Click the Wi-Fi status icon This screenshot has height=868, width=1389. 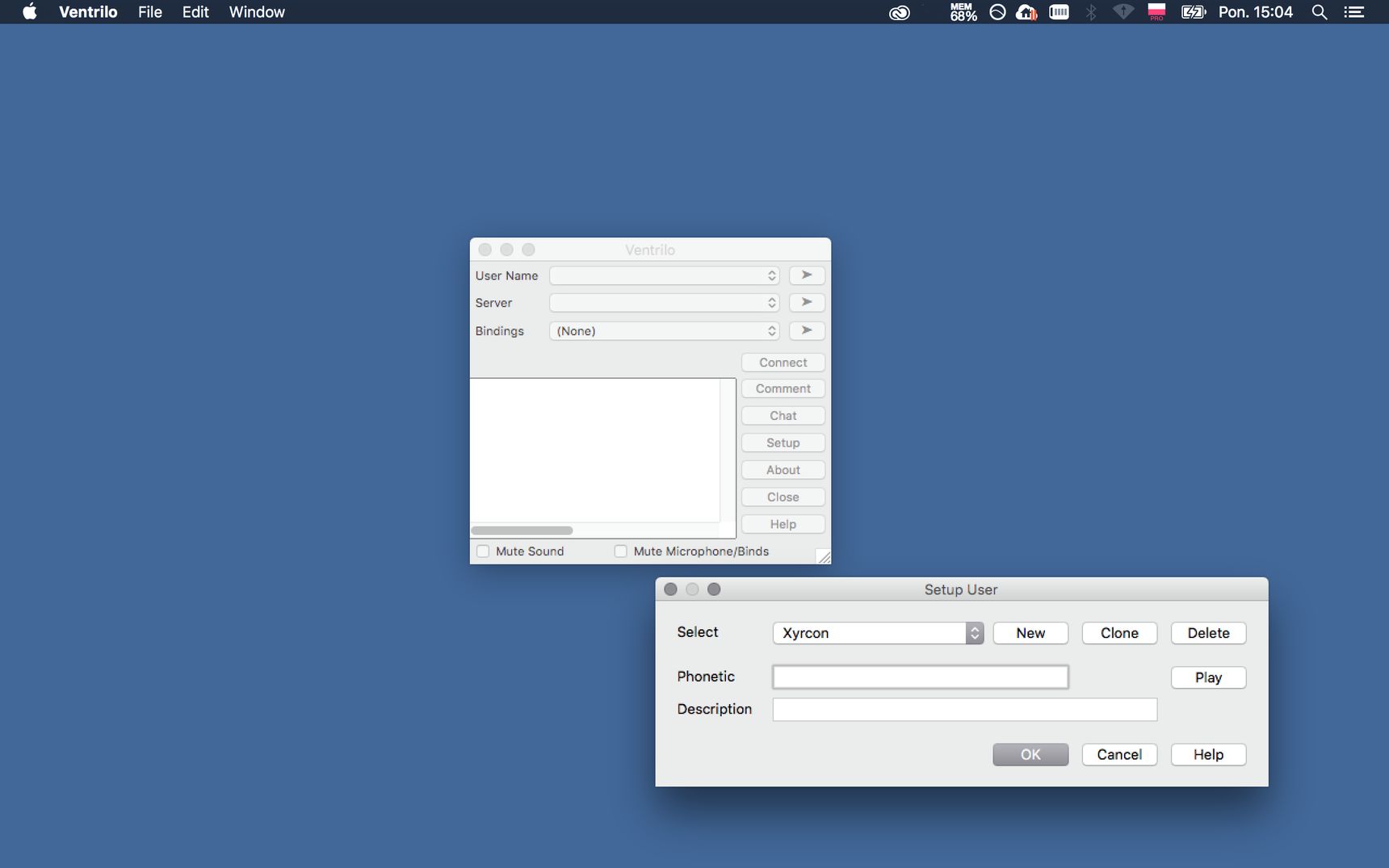tap(1123, 12)
